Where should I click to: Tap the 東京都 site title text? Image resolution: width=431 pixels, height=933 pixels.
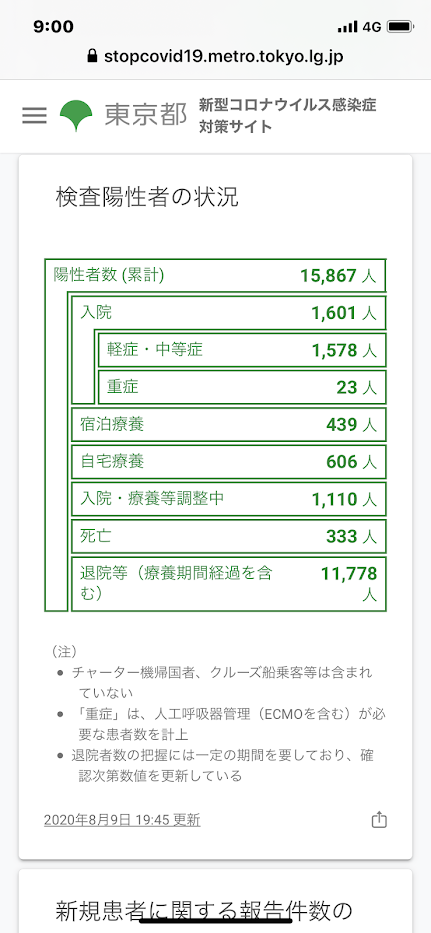146,115
